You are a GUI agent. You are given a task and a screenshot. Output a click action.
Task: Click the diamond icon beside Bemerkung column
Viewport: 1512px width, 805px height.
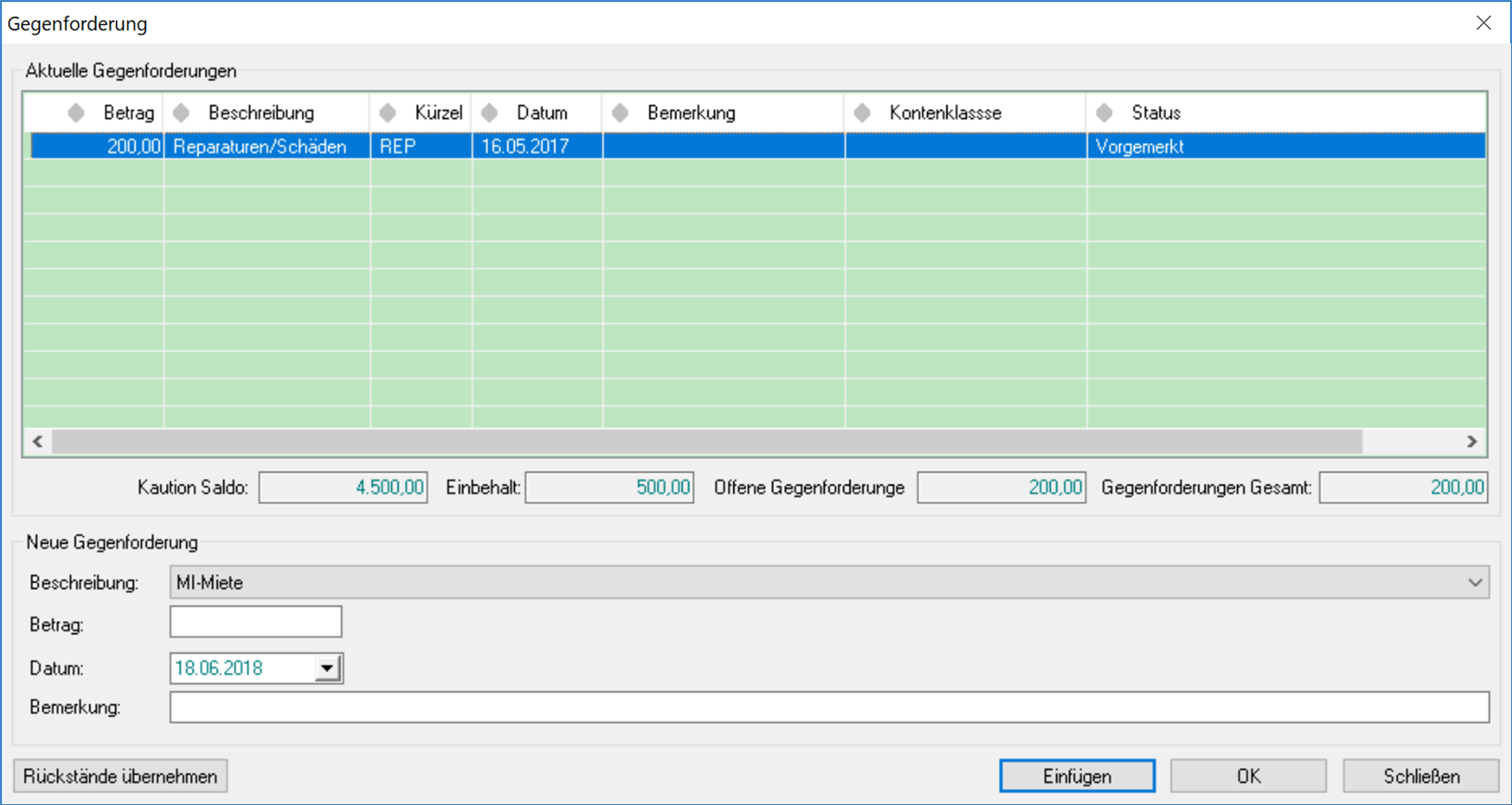(x=620, y=113)
